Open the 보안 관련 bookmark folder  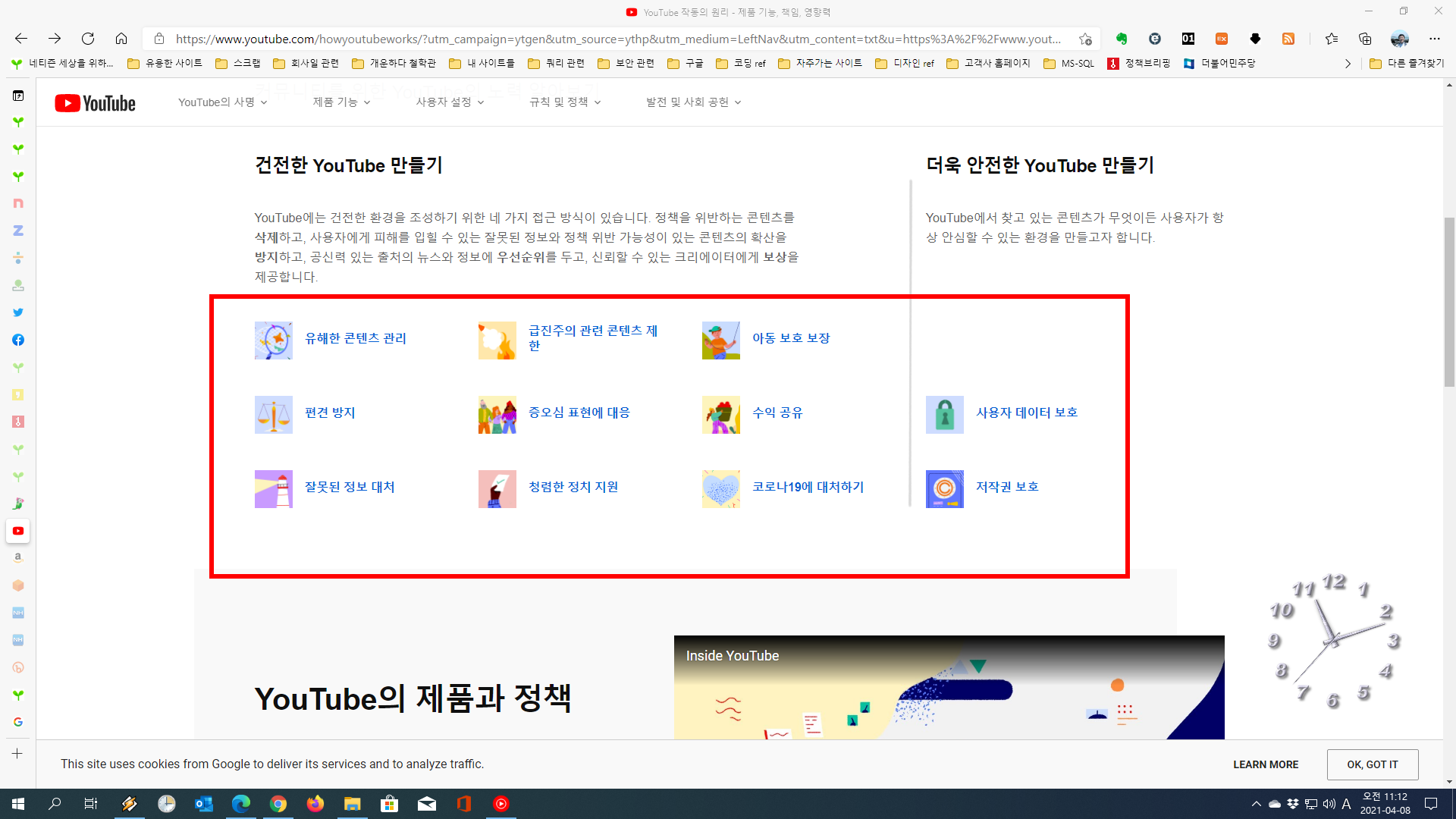click(626, 64)
